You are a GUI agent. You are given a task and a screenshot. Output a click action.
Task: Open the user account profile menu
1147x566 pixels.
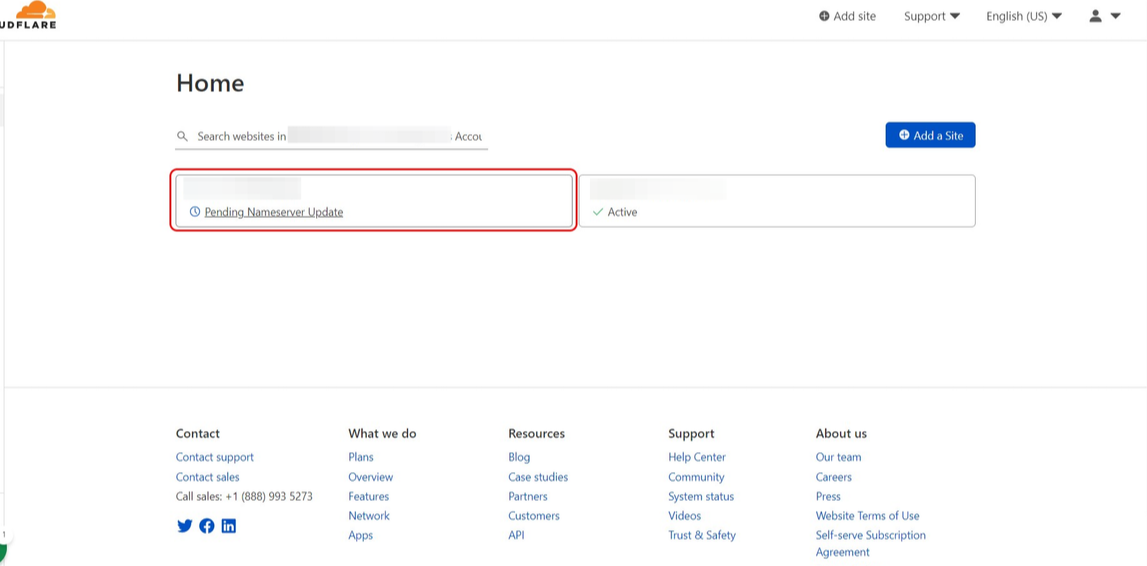click(1104, 16)
